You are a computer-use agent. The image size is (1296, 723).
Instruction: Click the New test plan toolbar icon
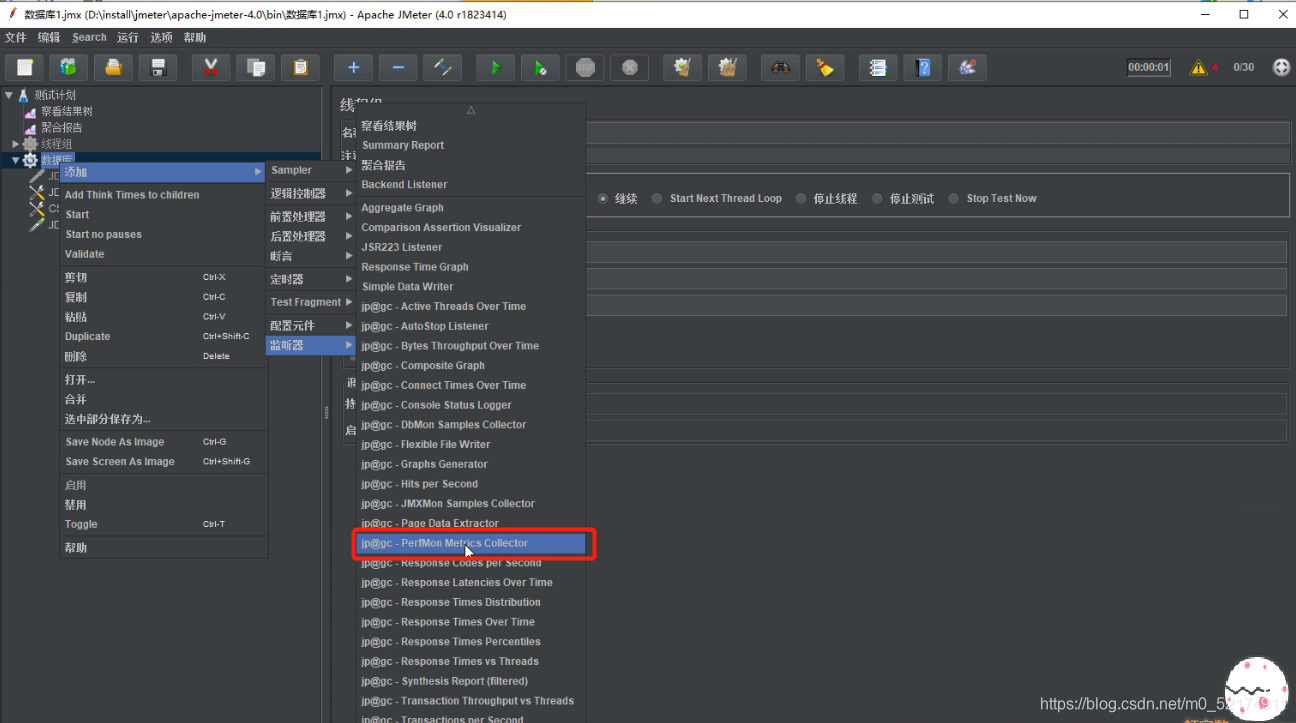click(x=25, y=67)
